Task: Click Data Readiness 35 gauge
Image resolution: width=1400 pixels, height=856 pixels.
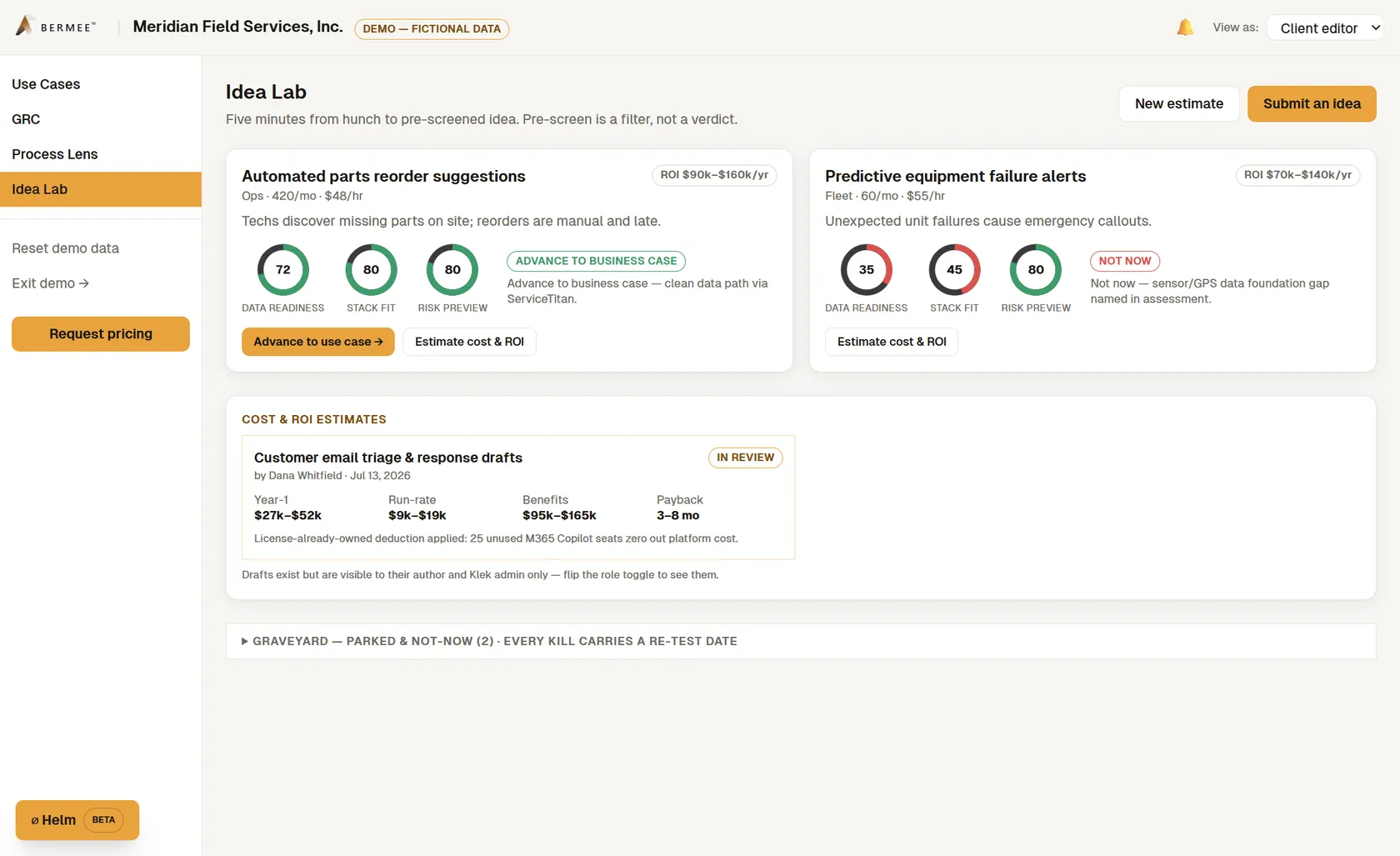Action: [x=867, y=269]
